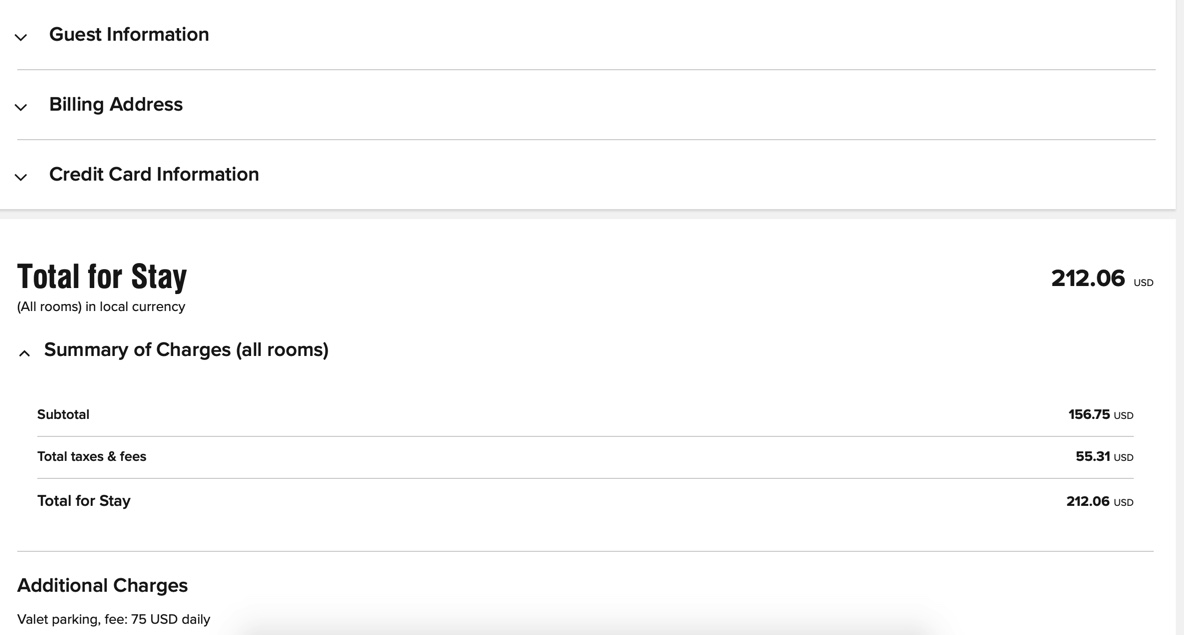Screen dimensions: 1184x635
Task: Select Total for Stay row in summary
Action: pos(84,501)
